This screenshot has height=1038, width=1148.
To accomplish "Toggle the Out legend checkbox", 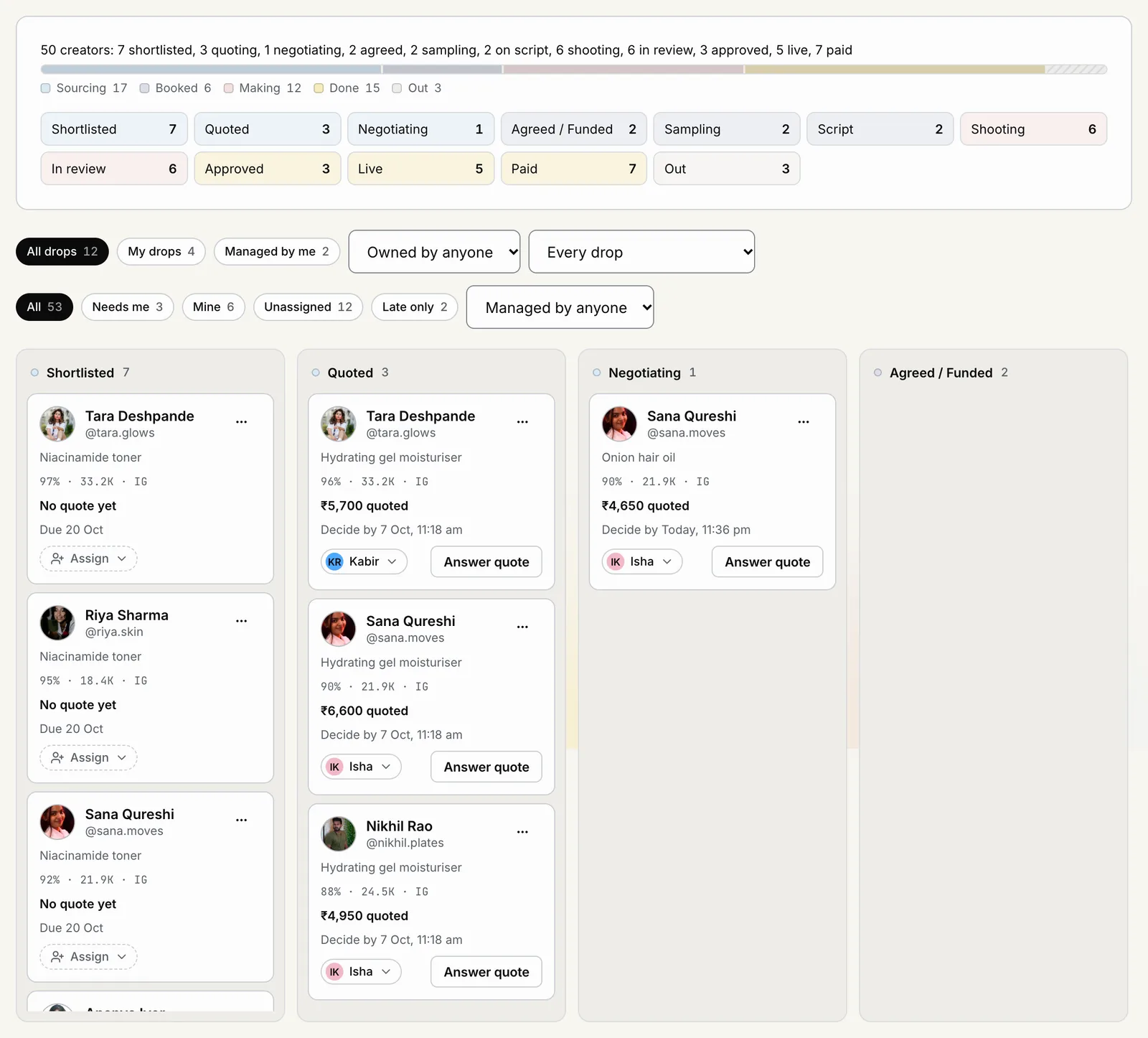I will point(397,88).
